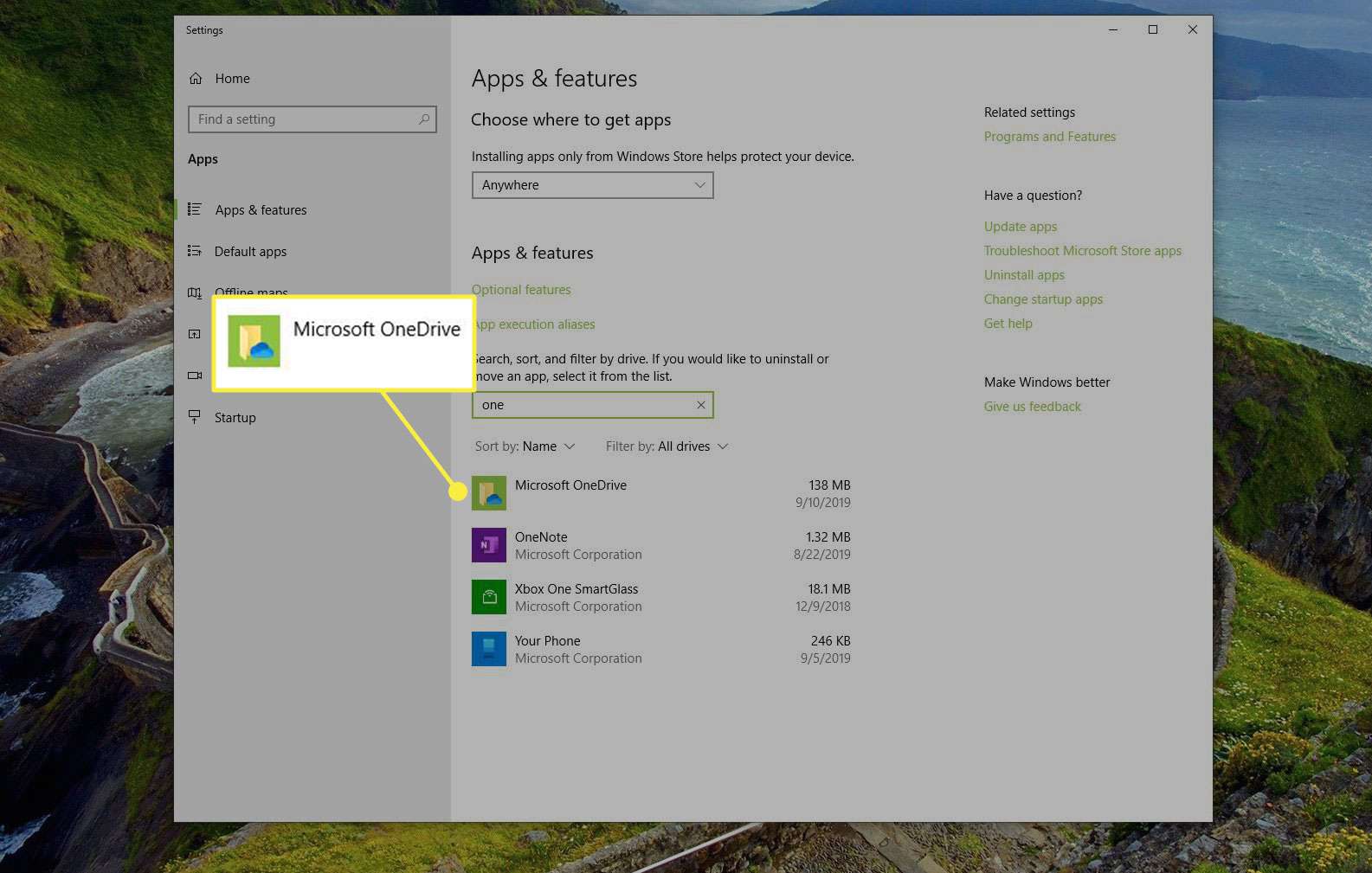Click the search magnifier in Find a setting
The height and width of the screenshot is (873, 1372).
click(x=424, y=119)
